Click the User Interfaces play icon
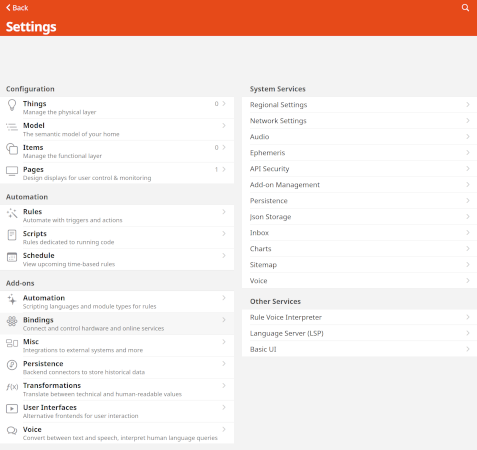 coord(12,409)
